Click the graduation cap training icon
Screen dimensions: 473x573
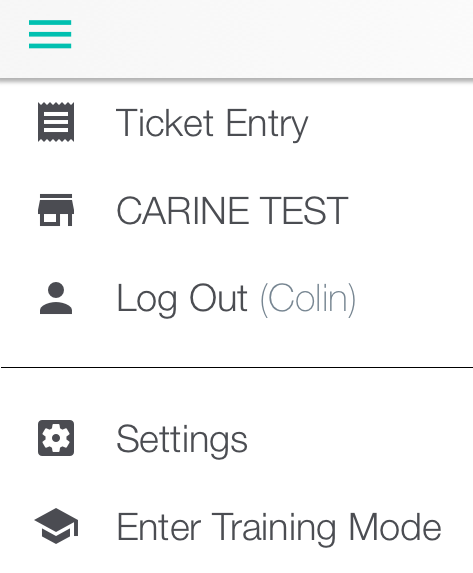point(56,525)
